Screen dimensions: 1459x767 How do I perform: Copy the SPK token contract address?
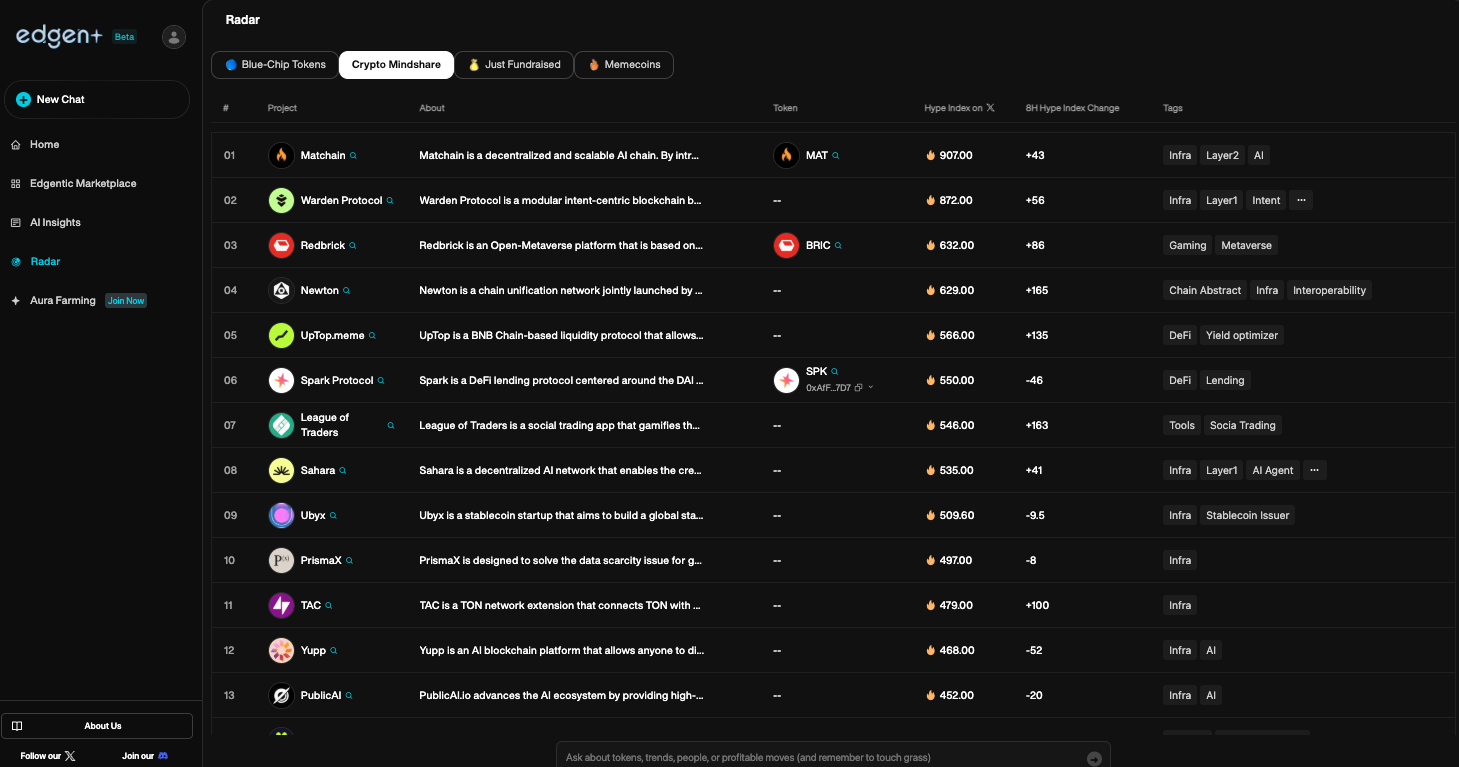tap(859, 388)
